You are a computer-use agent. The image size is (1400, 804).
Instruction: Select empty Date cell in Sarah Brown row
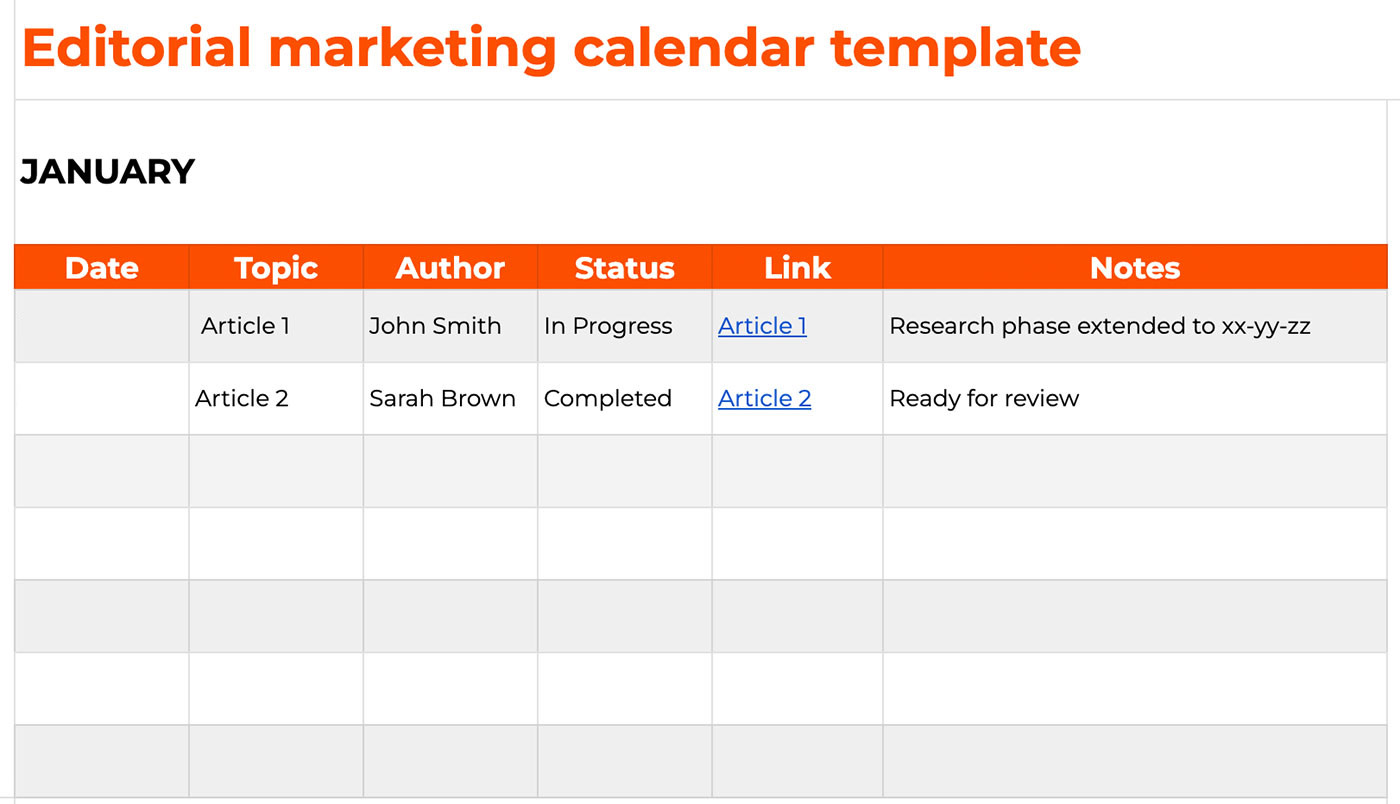(101, 398)
